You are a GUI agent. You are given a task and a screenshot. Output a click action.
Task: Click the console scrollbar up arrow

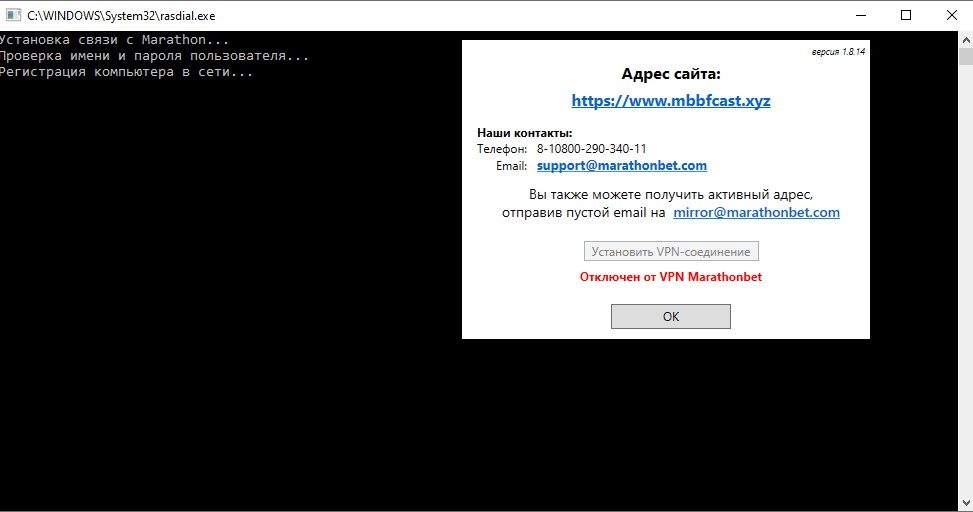pos(966,39)
